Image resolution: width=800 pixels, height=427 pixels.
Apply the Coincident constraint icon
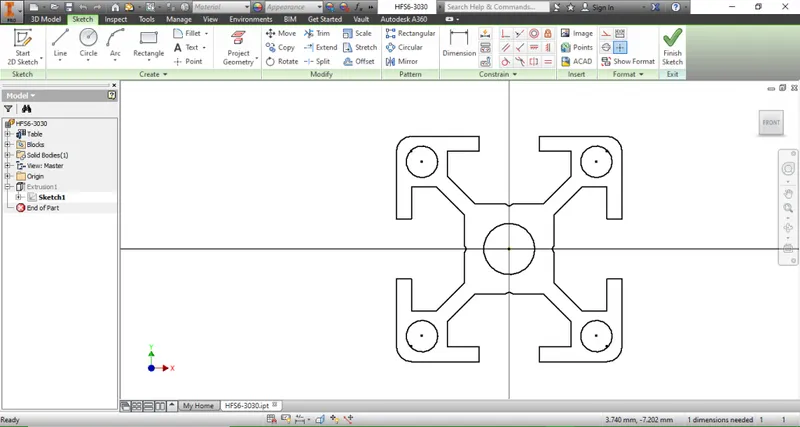coord(505,34)
